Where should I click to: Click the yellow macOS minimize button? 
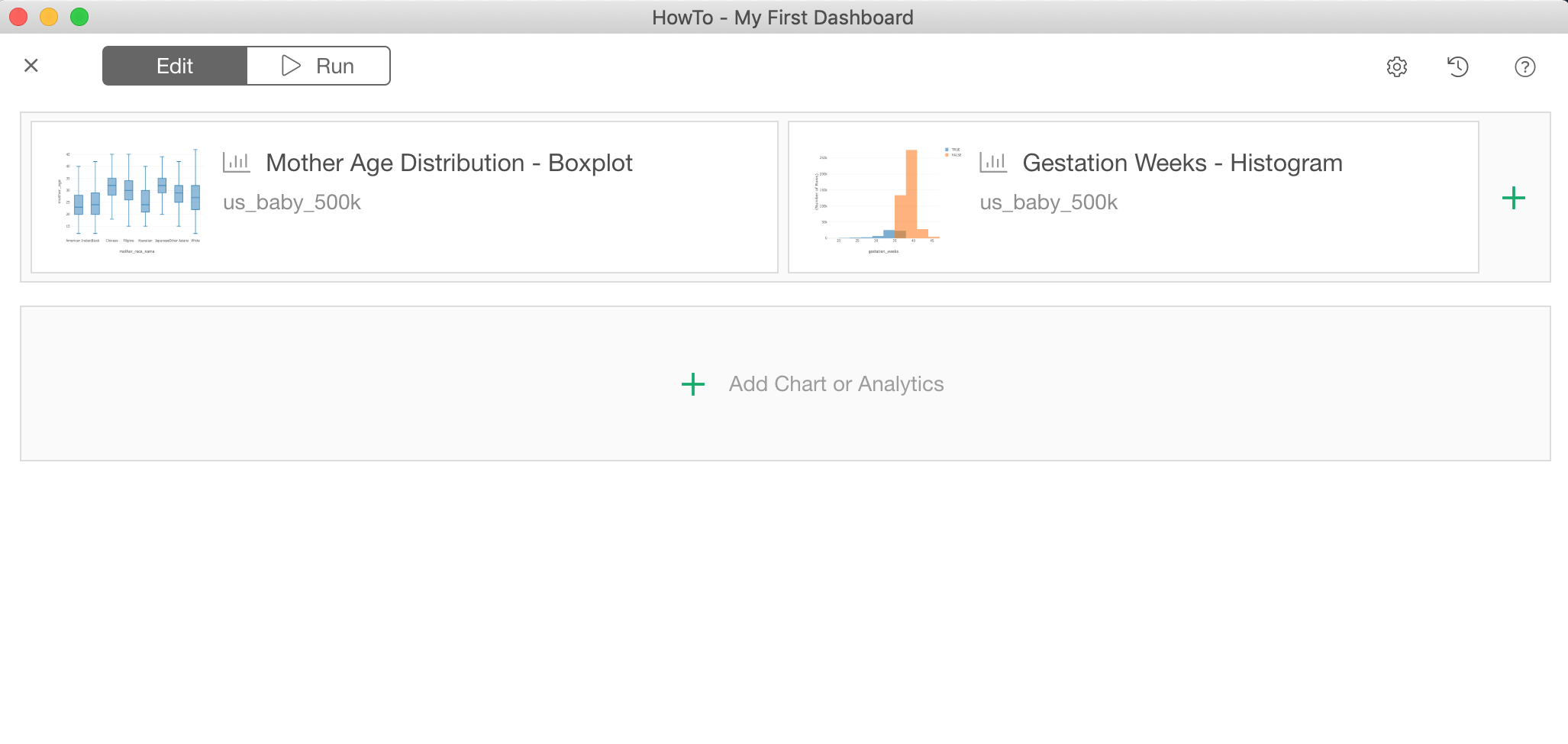49,17
